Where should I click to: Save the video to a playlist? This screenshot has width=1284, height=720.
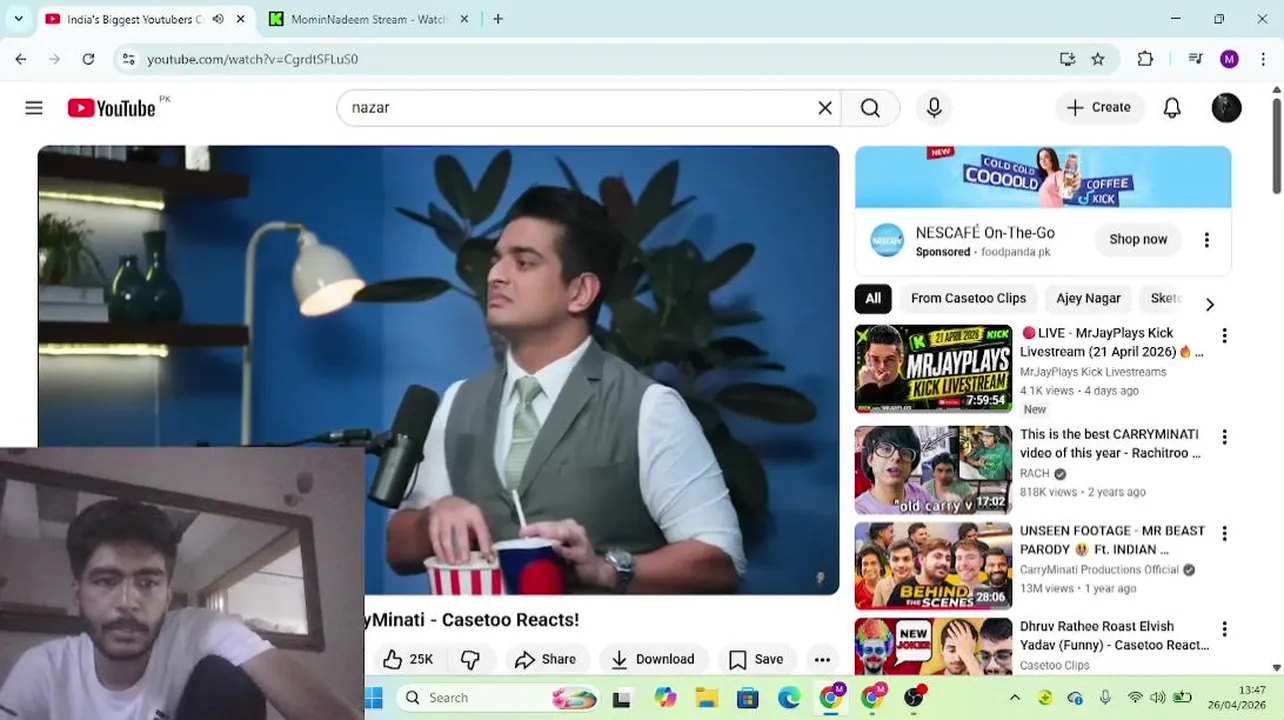pyautogui.click(x=756, y=659)
